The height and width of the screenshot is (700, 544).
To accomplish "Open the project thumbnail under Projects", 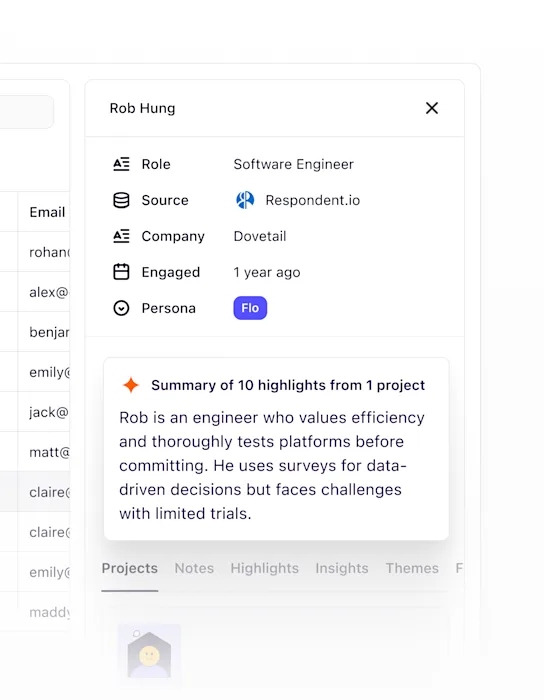I will pos(149,654).
